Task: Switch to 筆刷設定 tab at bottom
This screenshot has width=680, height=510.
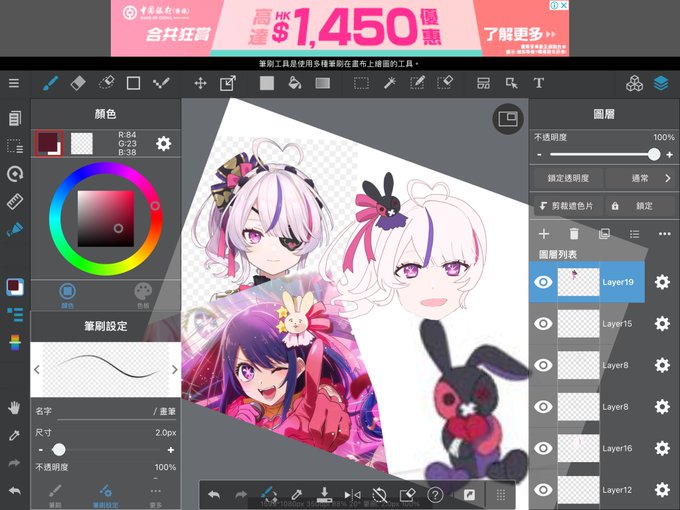Action: (x=105, y=496)
